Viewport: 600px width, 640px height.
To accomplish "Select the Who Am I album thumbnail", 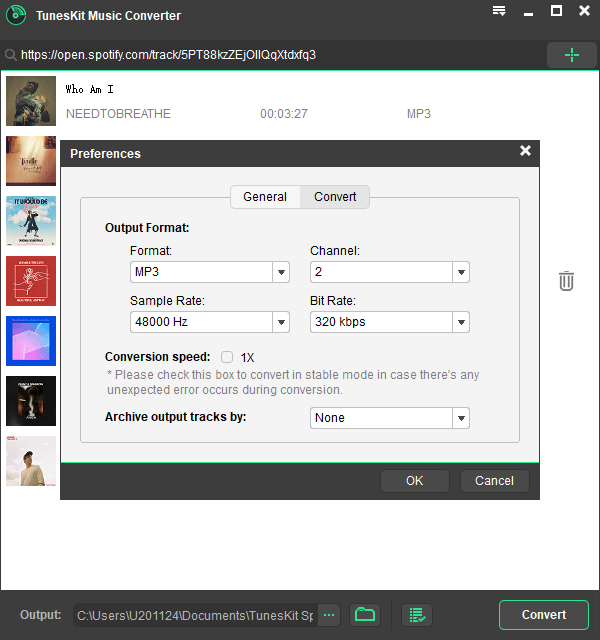I will [x=31, y=101].
